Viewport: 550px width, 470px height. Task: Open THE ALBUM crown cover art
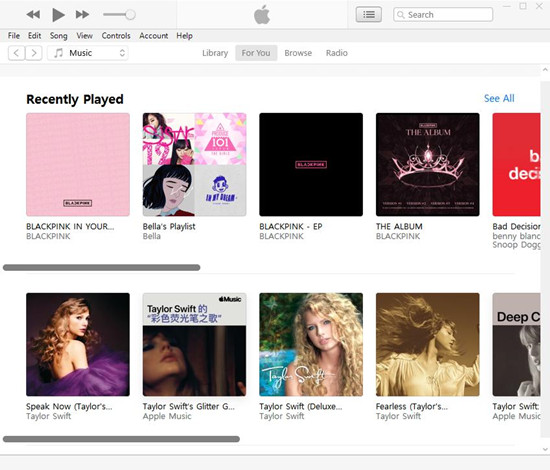click(428, 164)
